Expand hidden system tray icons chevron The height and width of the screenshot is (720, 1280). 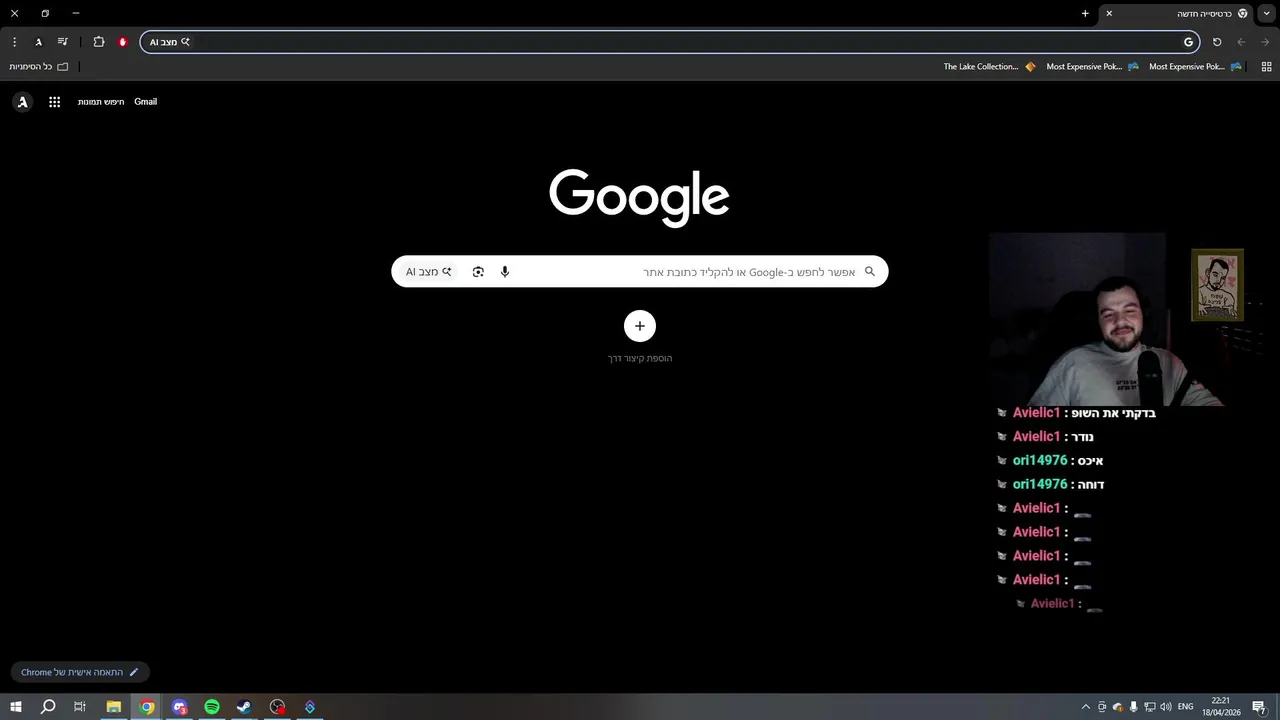[1086, 707]
